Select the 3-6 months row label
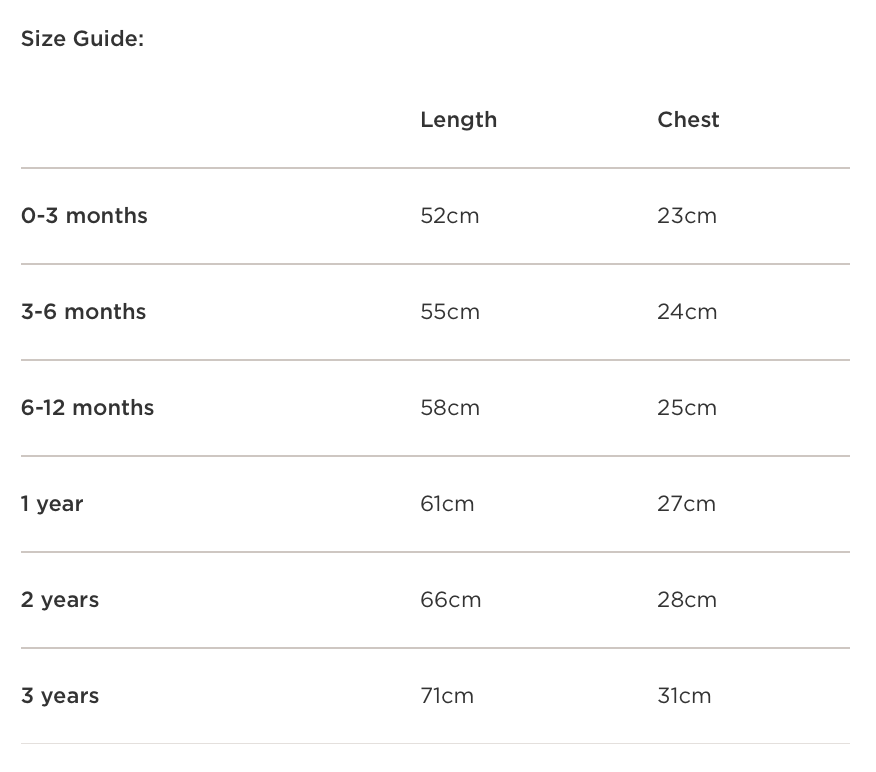The height and width of the screenshot is (772, 876). click(x=83, y=312)
